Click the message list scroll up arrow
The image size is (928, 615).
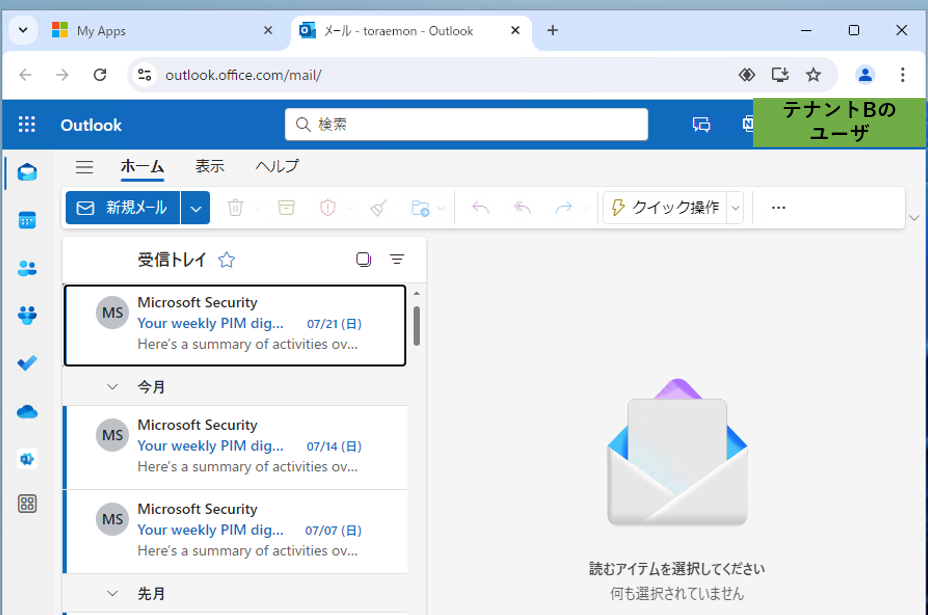pos(417,294)
